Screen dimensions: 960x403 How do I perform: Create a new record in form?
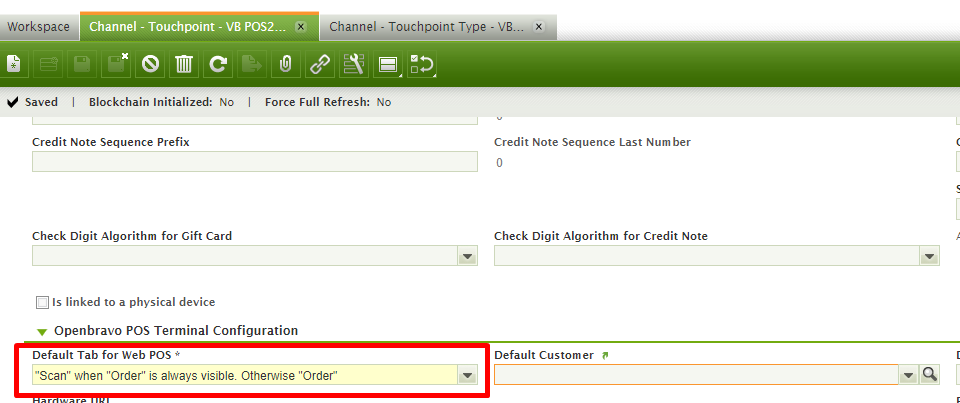[13, 64]
